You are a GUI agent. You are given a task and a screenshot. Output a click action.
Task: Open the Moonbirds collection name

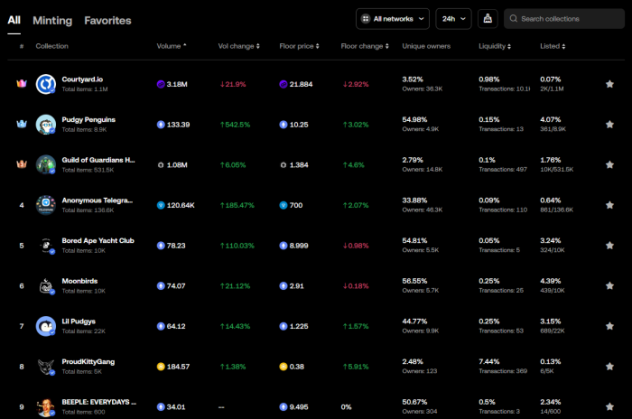[79, 281]
